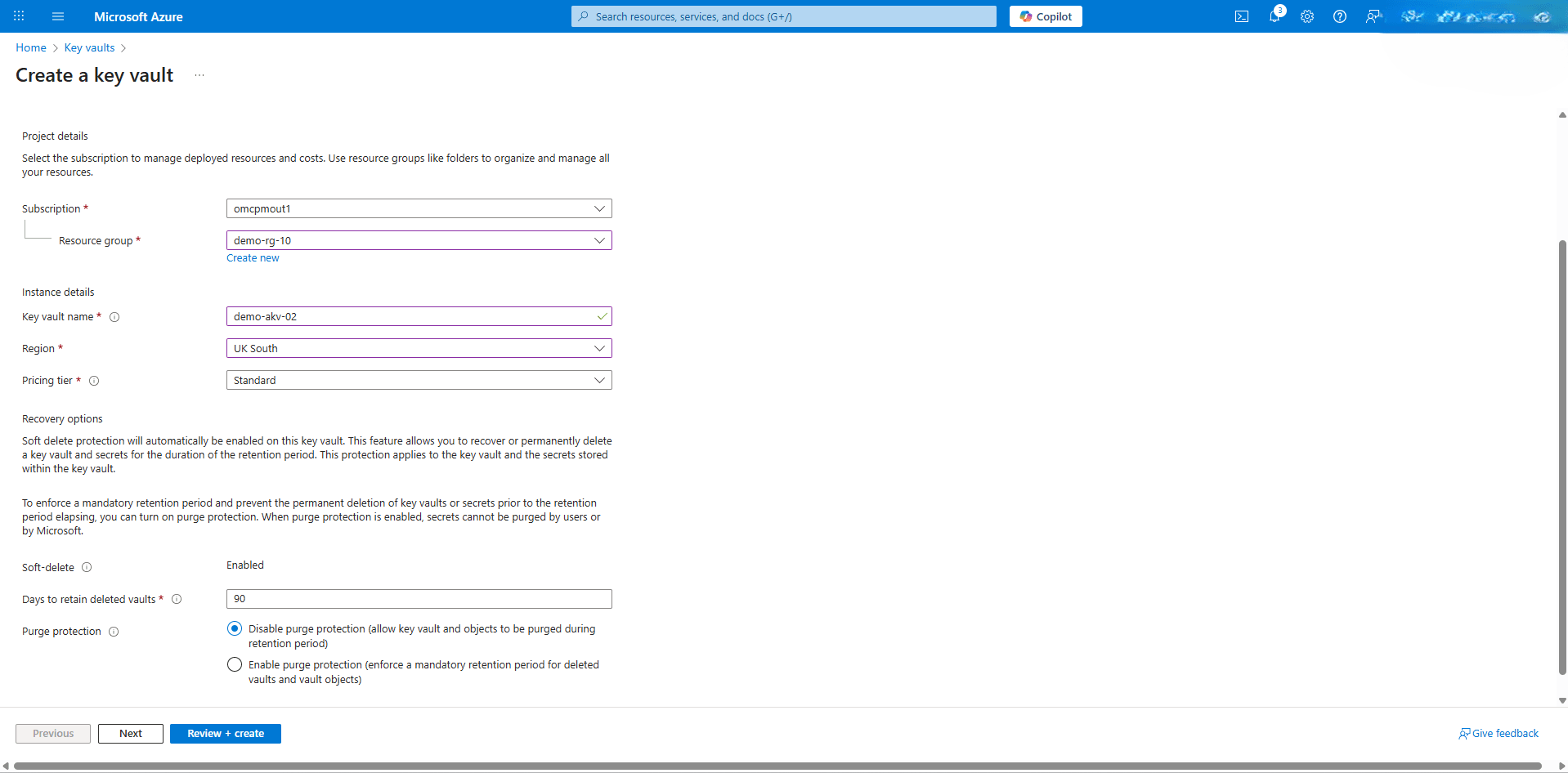Send feedback via the person icon
Image resolution: width=1568 pixels, height=773 pixels.
(x=1373, y=16)
